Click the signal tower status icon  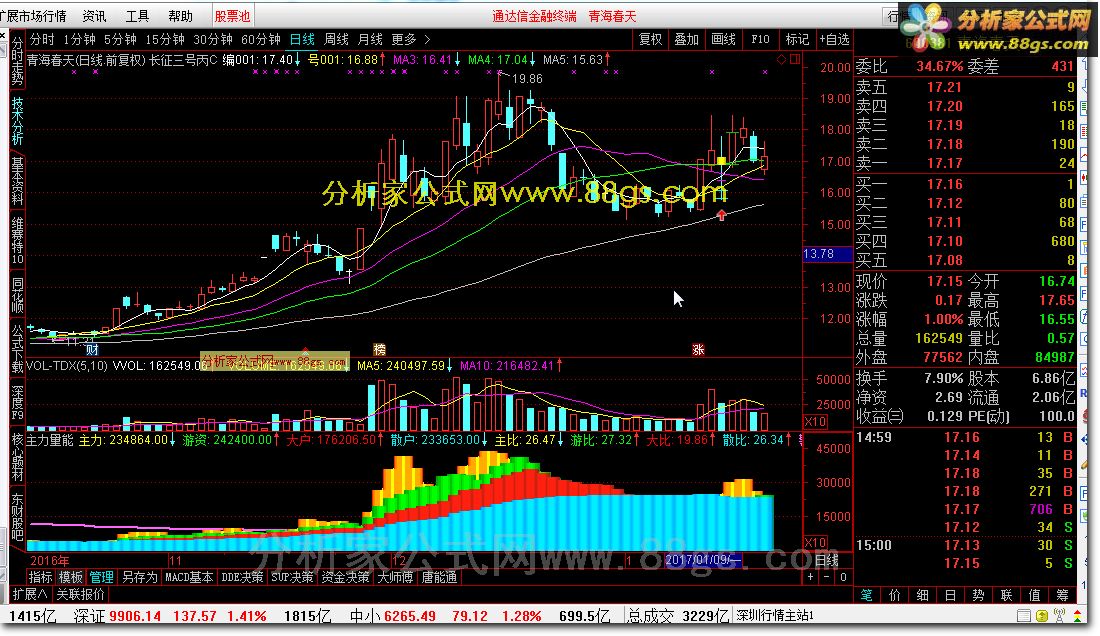(x=1059, y=616)
